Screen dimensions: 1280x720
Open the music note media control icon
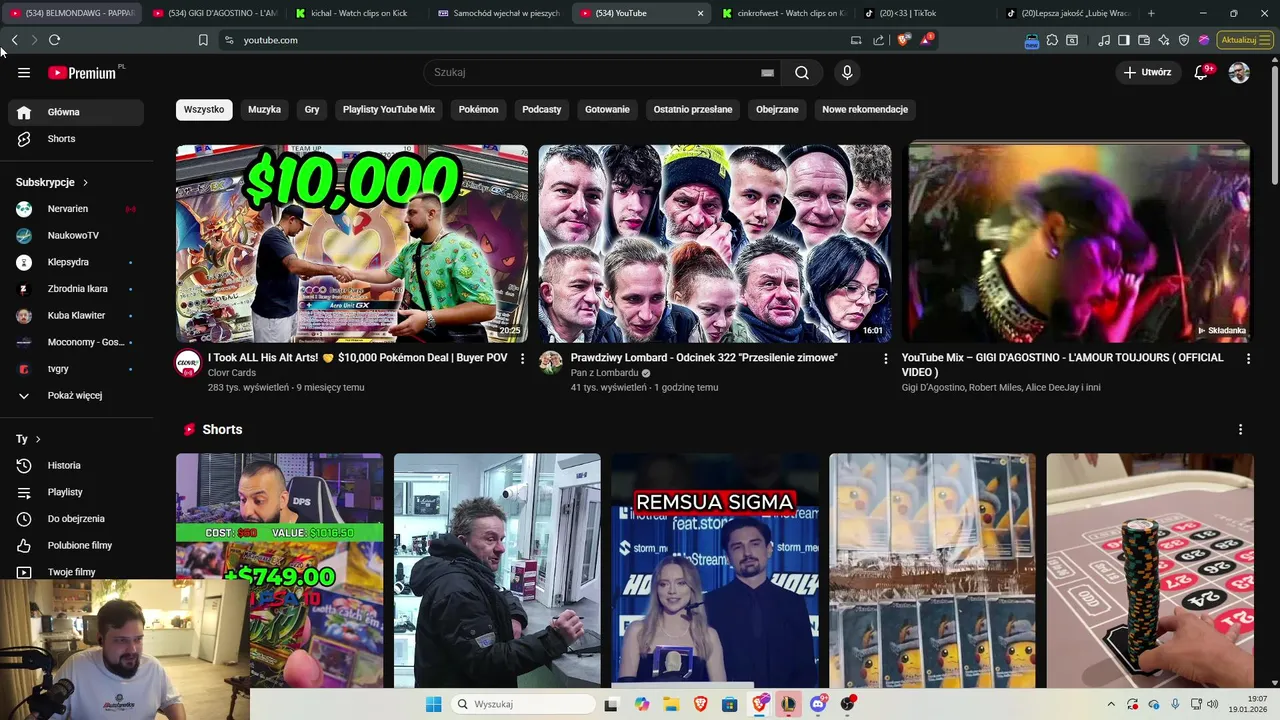[1104, 40]
